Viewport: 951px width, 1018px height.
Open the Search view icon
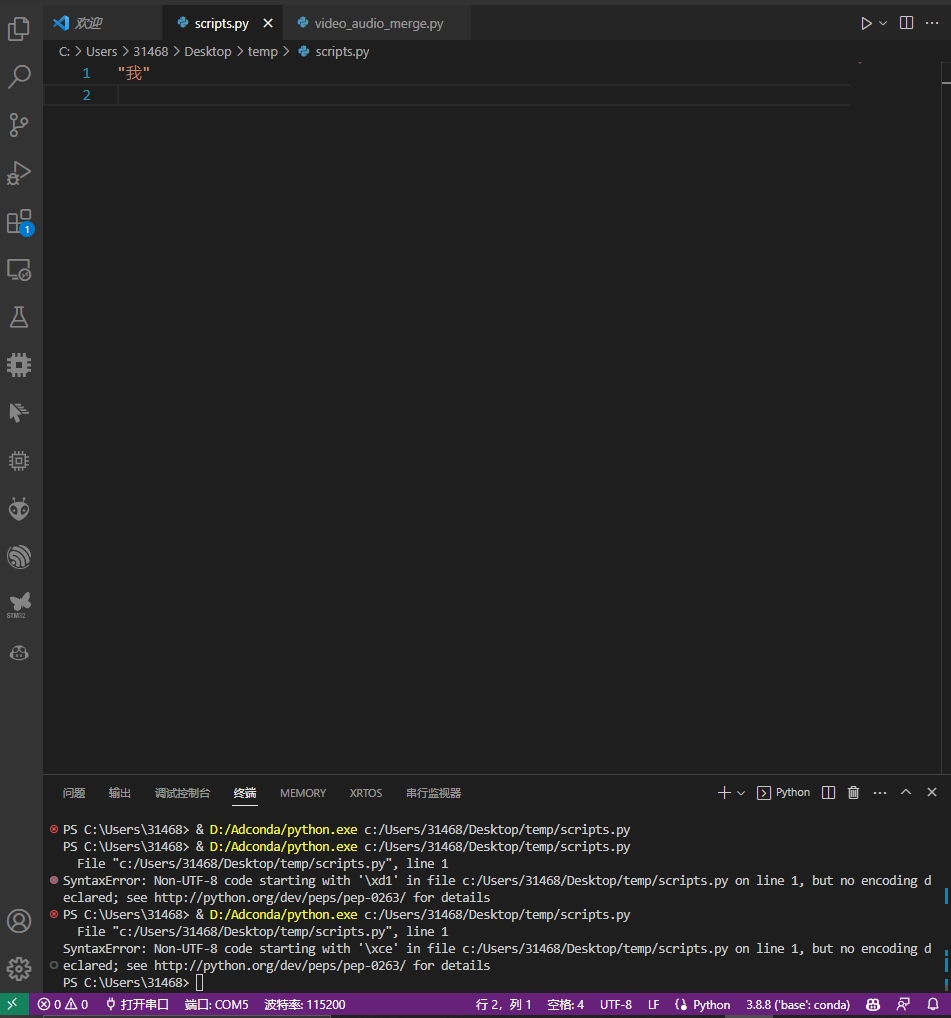[19, 77]
